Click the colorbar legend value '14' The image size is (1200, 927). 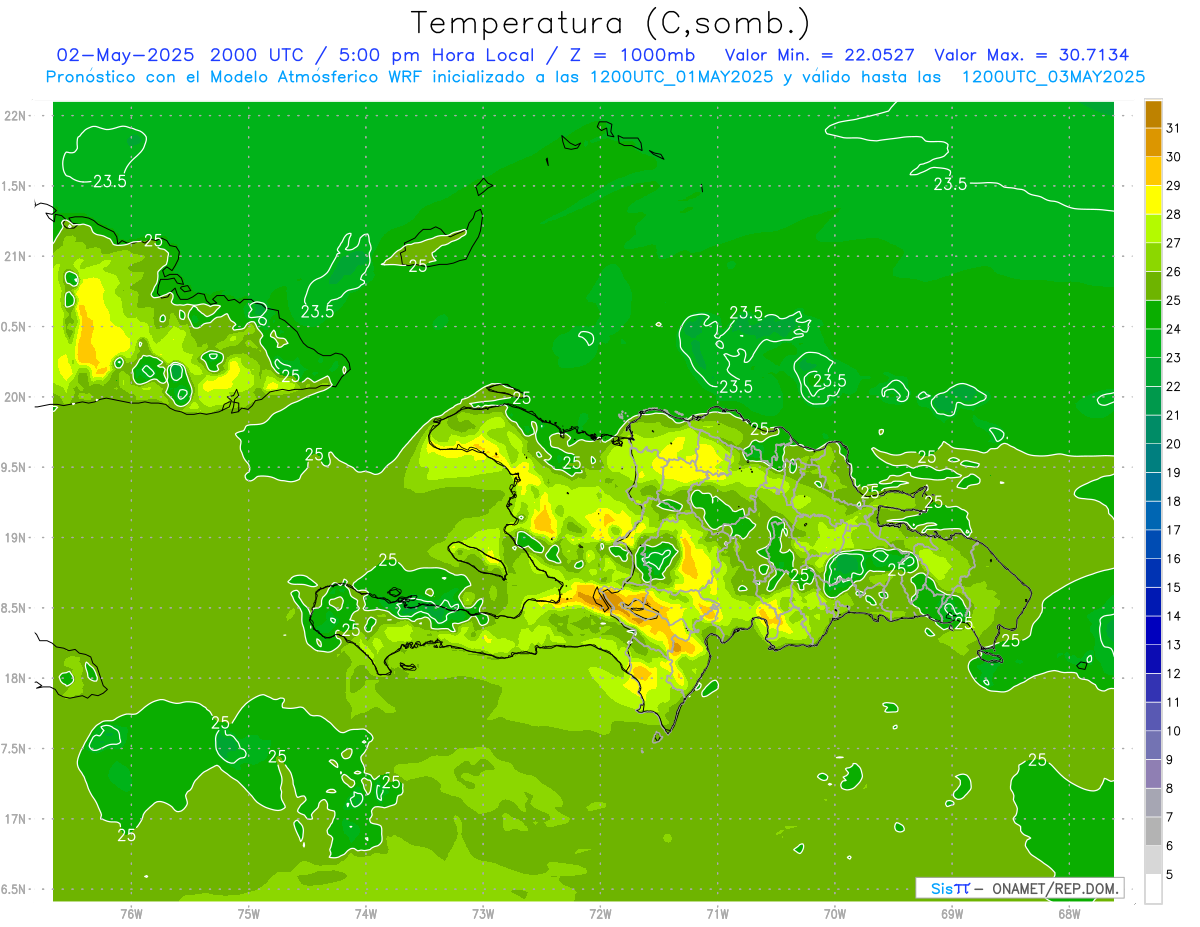[1173, 616]
